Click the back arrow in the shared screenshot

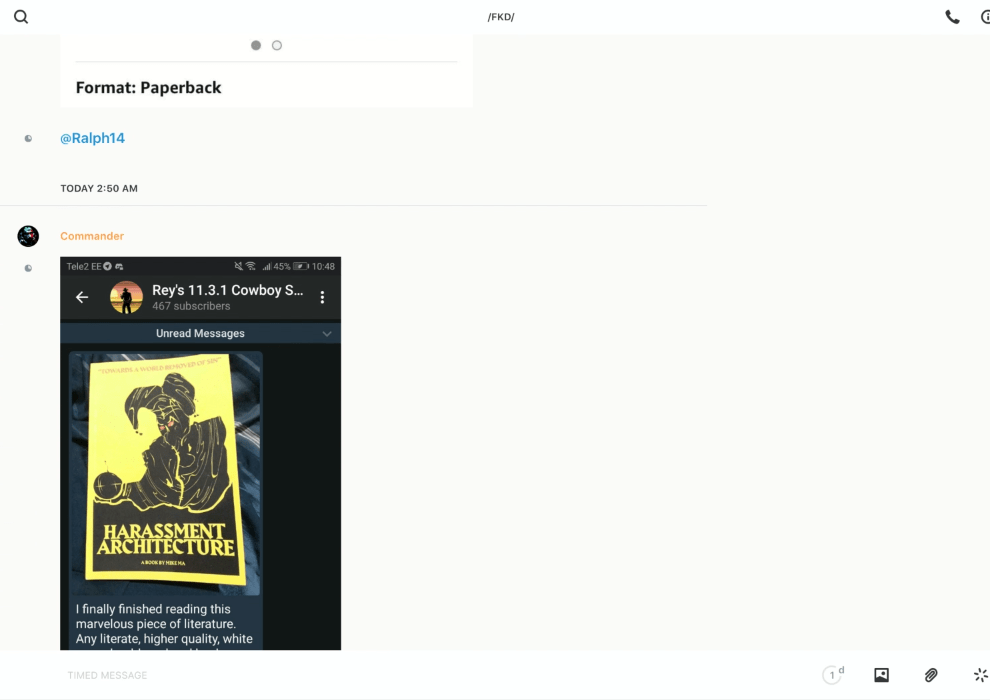click(x=82, y=297)
